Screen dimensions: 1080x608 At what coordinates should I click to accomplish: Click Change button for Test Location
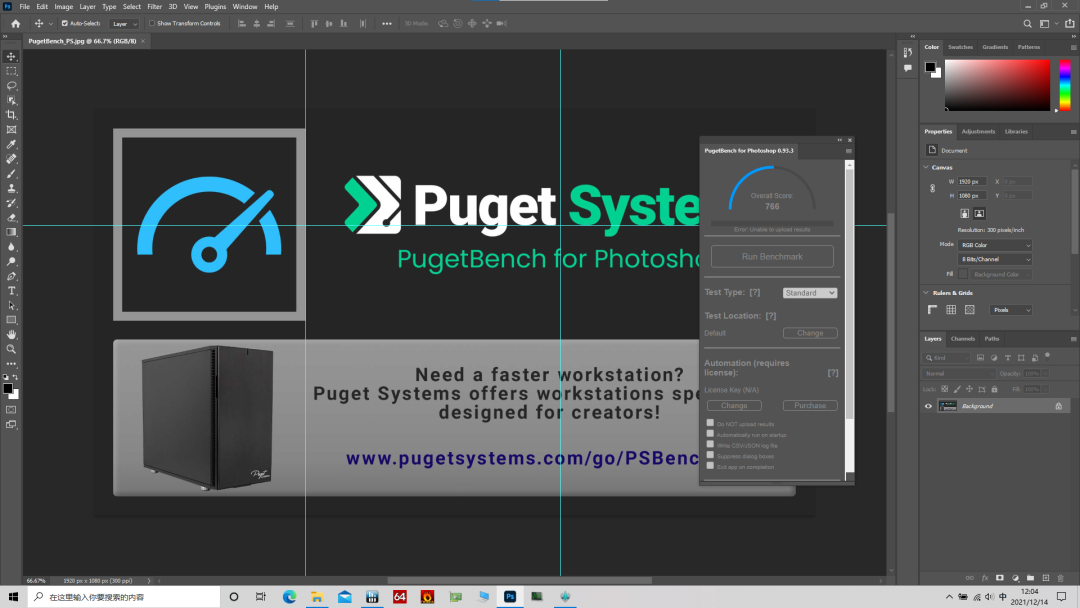tap(810, 333)
